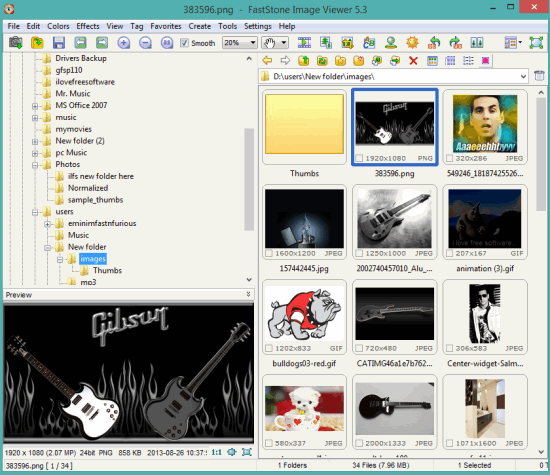Open the Tag menu
Viewport: 550px width, 475px height.
(x=137, y=26)
